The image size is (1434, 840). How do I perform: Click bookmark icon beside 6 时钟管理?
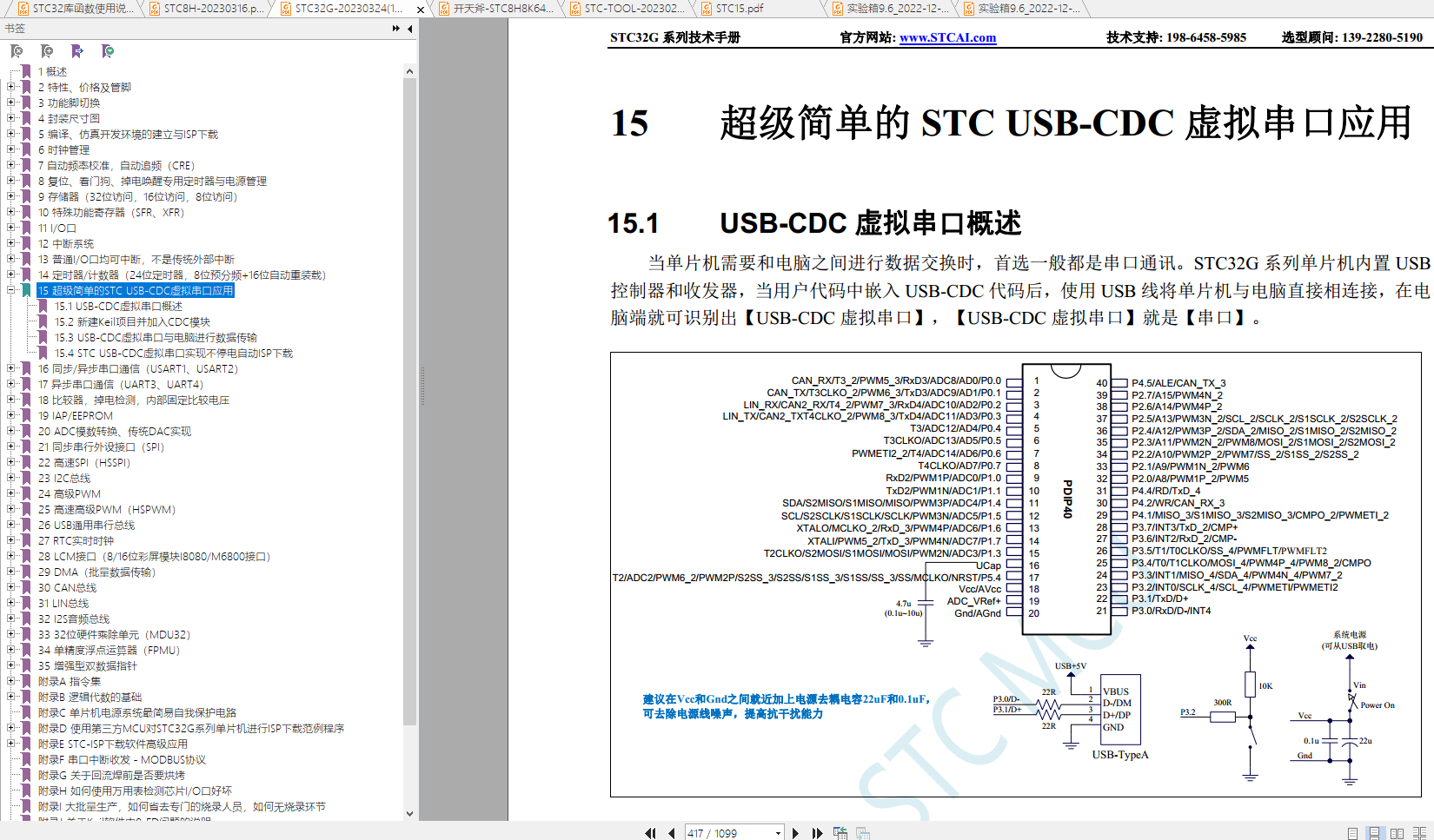(x=26, y=149)
